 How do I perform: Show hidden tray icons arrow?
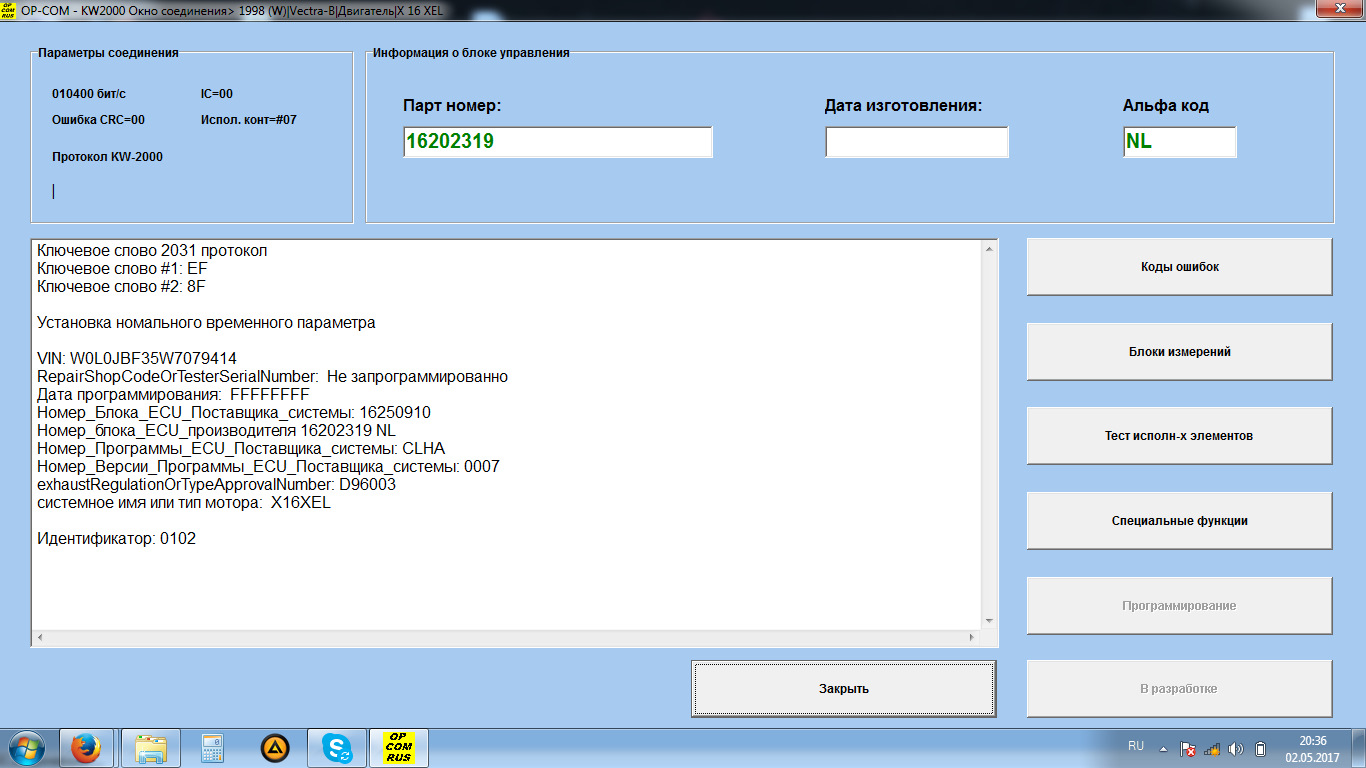click(x=1163, y=748)
